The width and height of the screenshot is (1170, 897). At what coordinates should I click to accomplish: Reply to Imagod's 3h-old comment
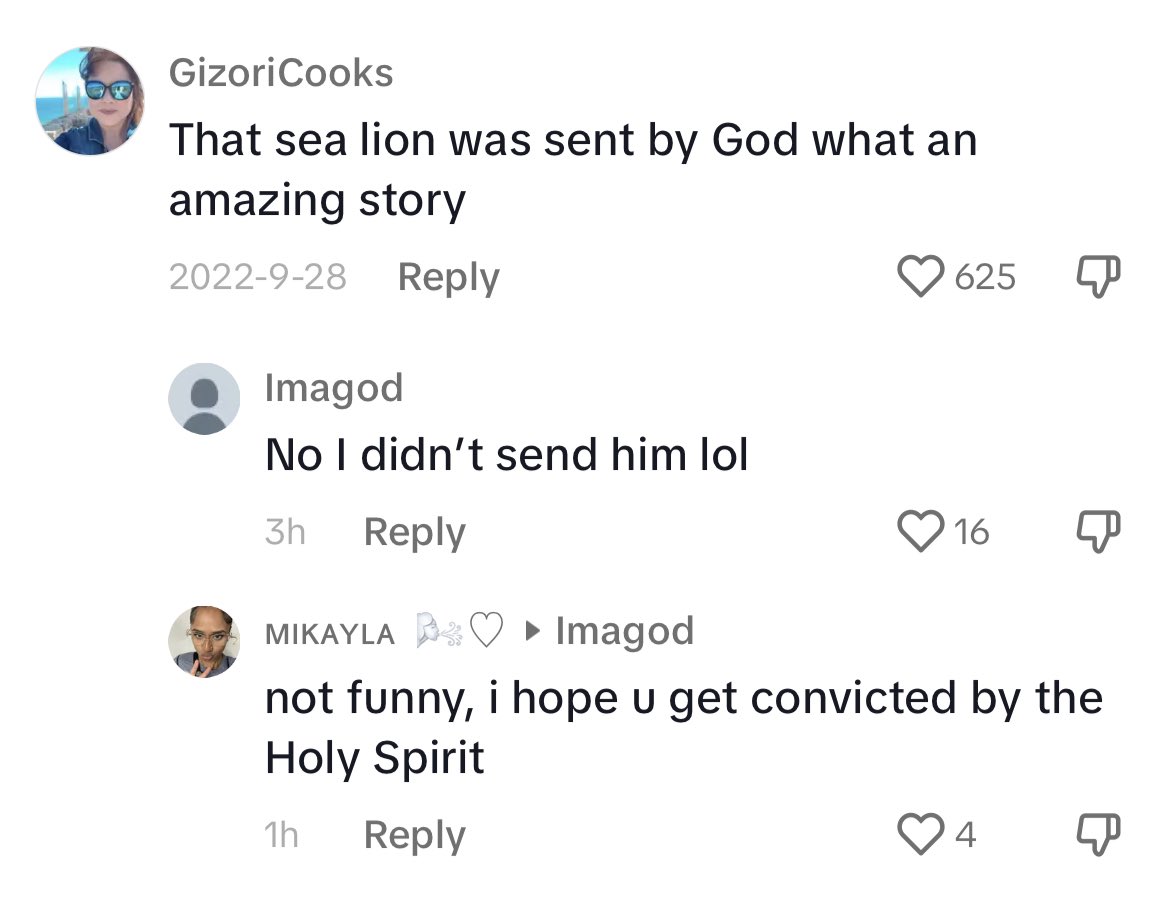pyautogui.click(x=414, y=532)
